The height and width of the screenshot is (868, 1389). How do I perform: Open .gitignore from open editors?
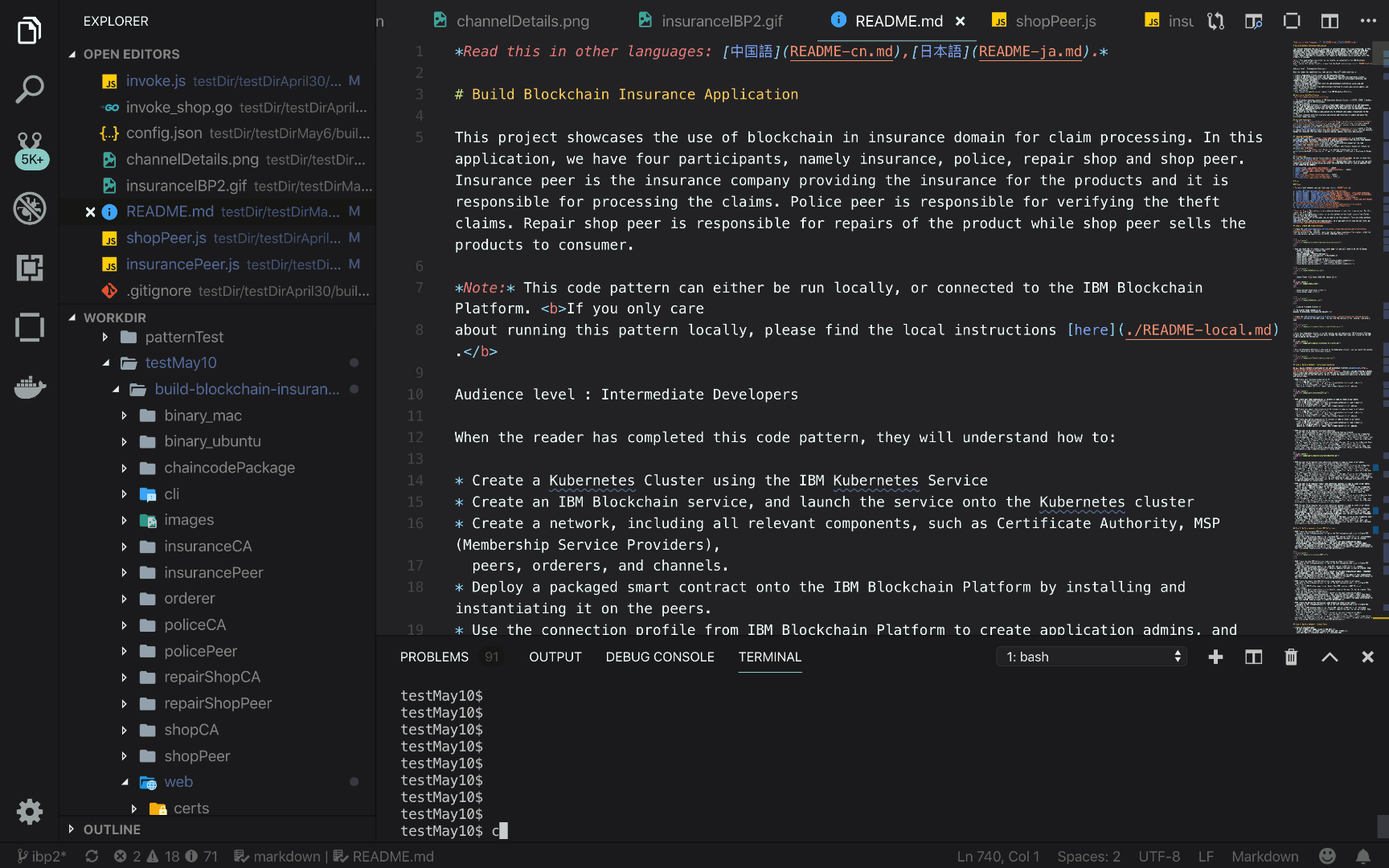click(219, 291)
